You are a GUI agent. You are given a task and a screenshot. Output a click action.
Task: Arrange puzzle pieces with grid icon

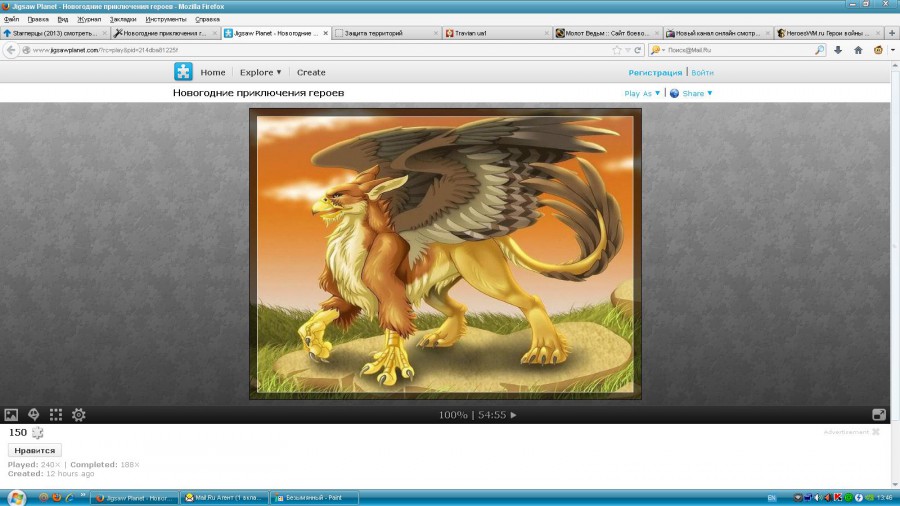coord(56,414)
